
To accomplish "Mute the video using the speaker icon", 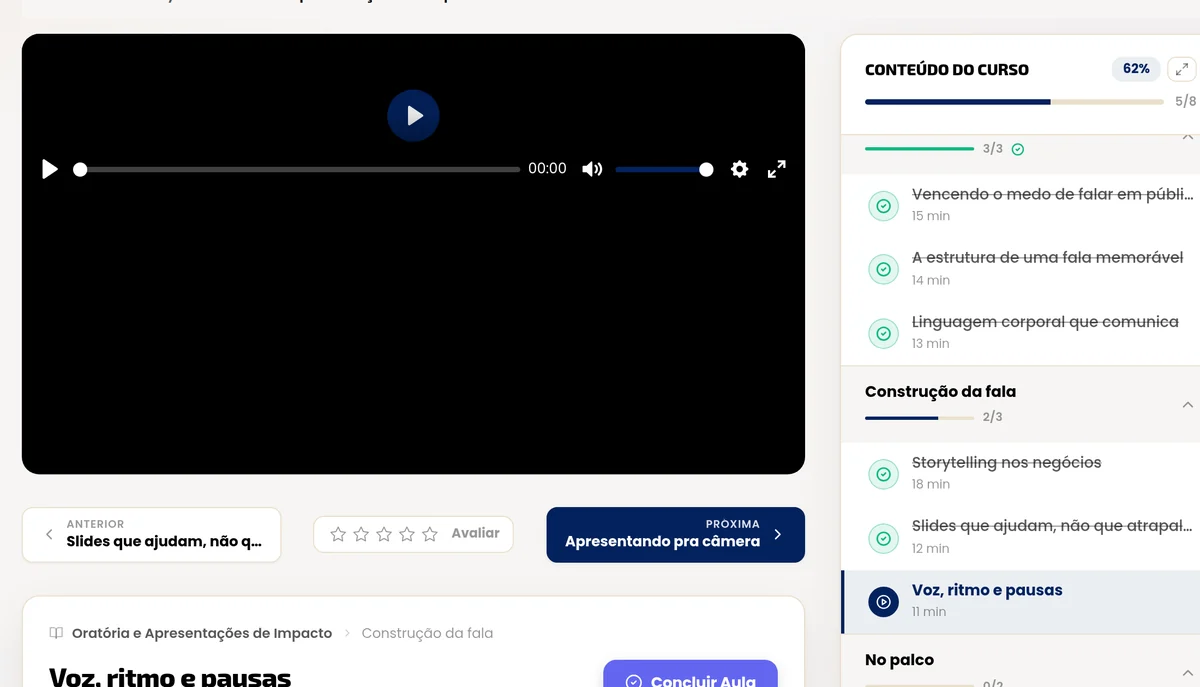I will tap(592, 169).
